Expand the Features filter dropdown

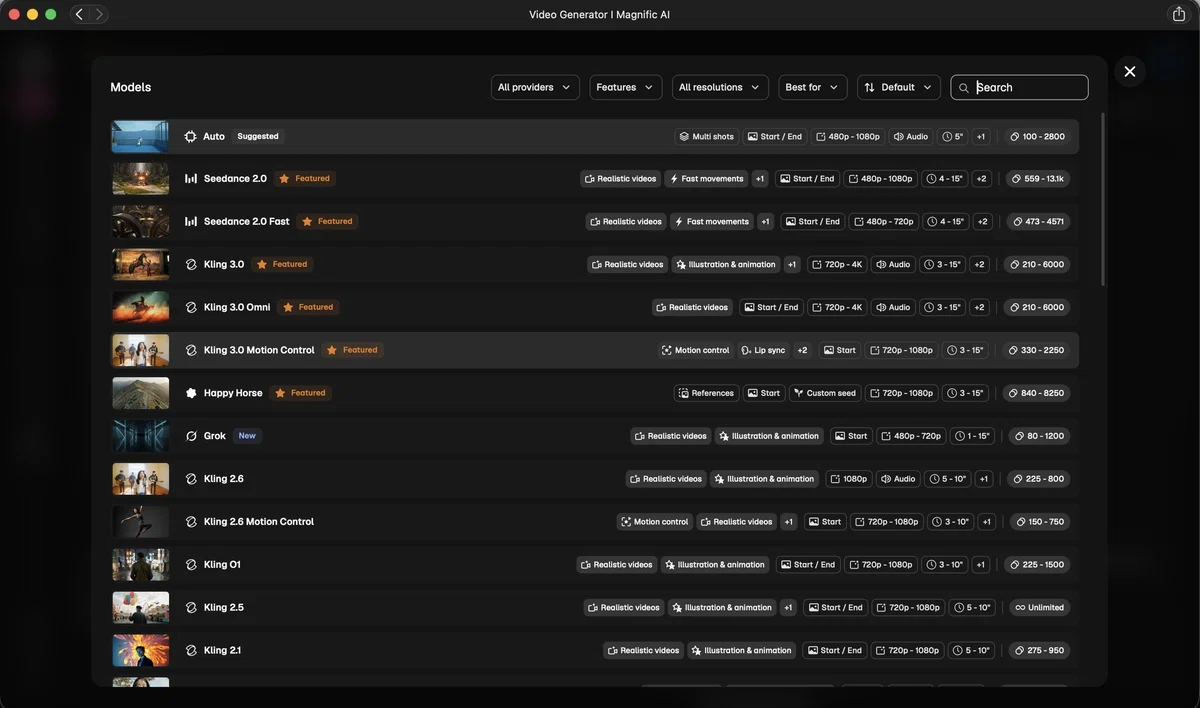(625, 87)
